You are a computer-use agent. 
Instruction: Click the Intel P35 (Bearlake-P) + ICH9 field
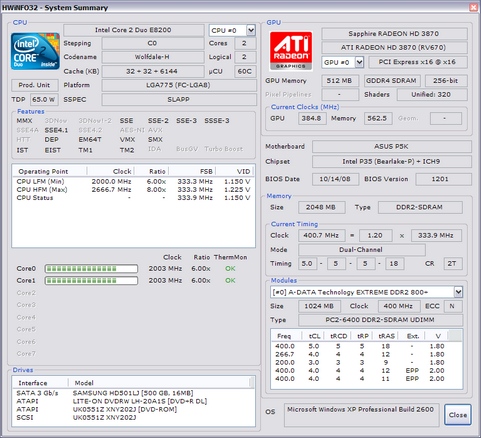click(x=392, y=161)
